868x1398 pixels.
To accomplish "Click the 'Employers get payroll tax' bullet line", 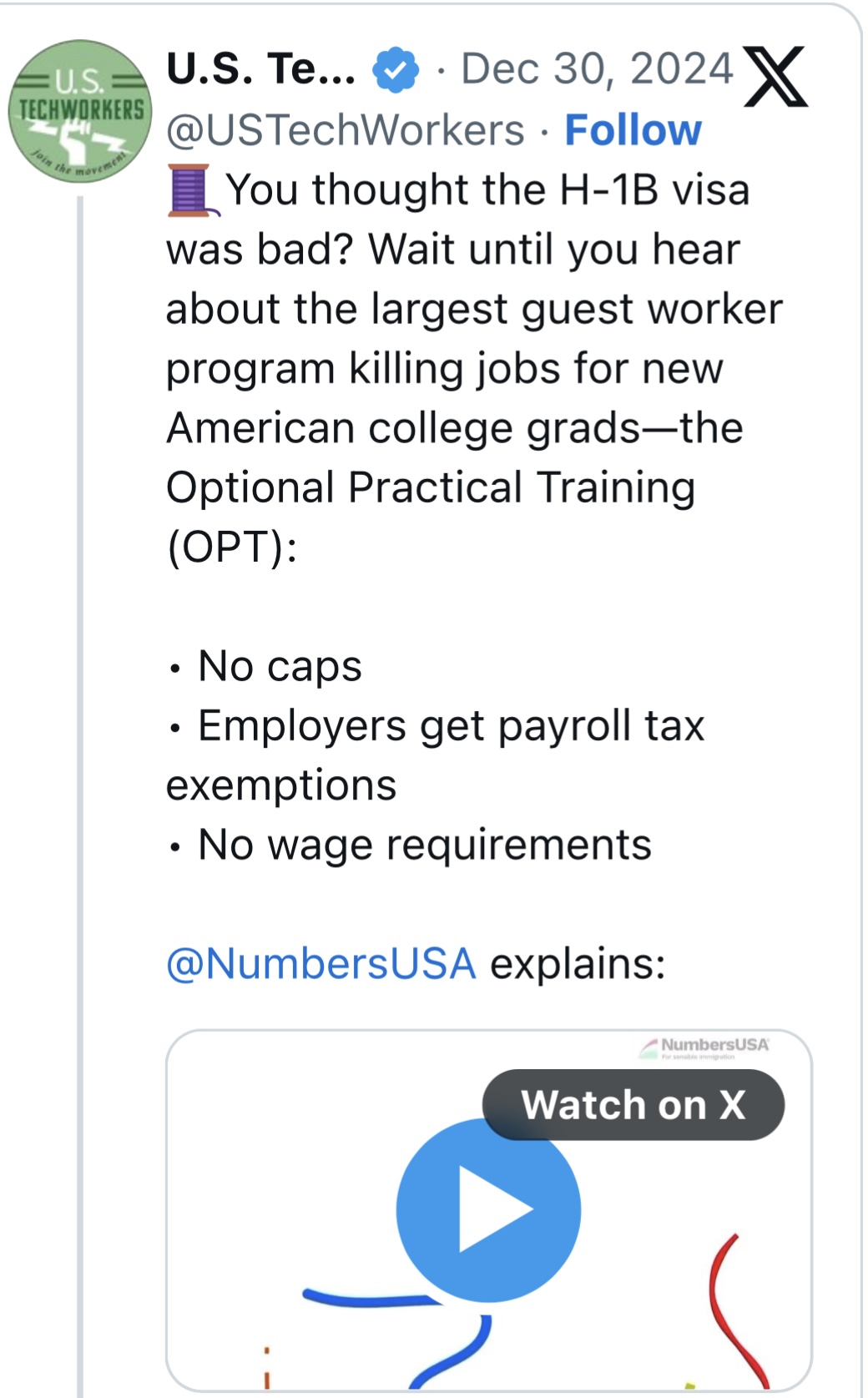I will click(451, 725).
